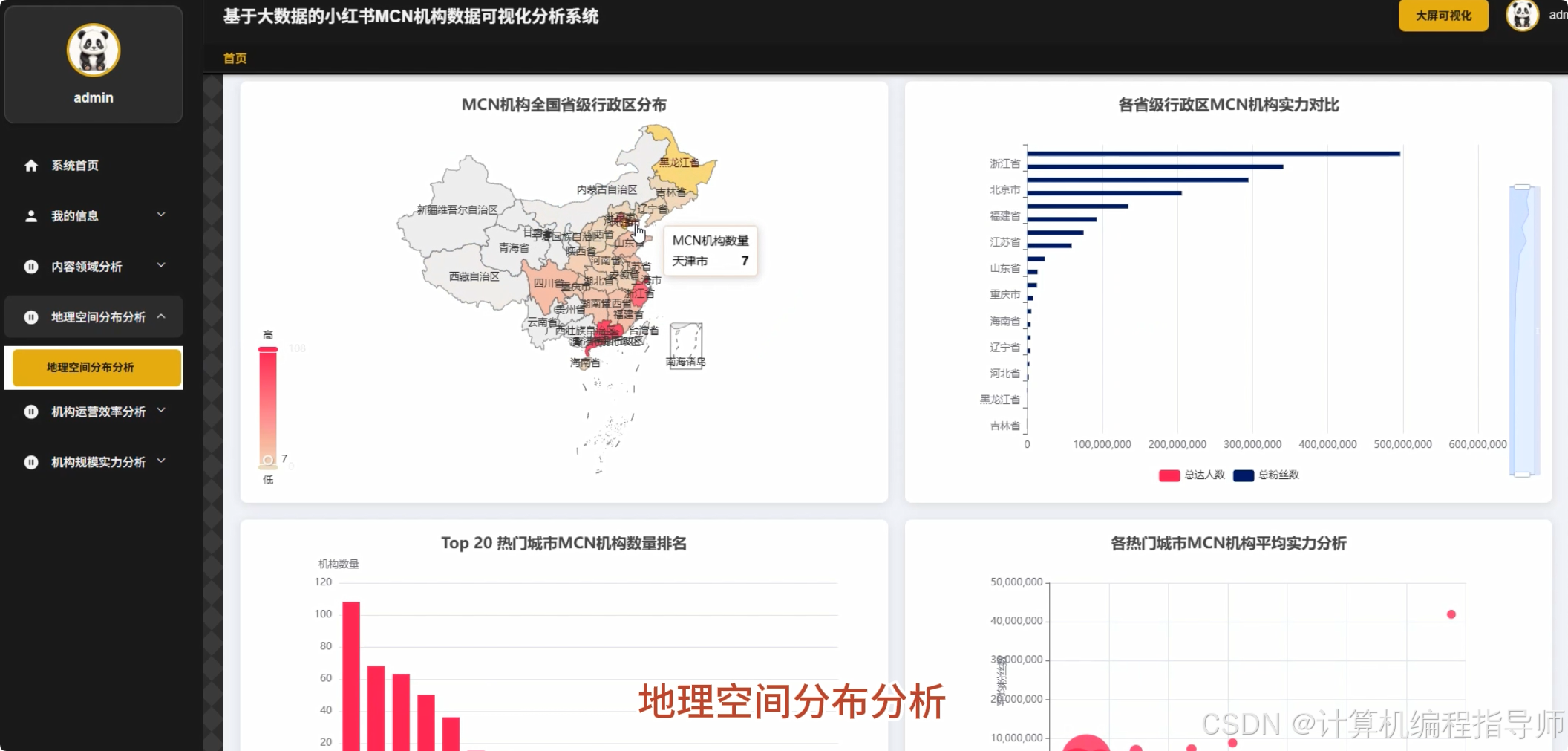Click the 福建省 axis label
The image size is (1568, 751).
[1004, 216]
